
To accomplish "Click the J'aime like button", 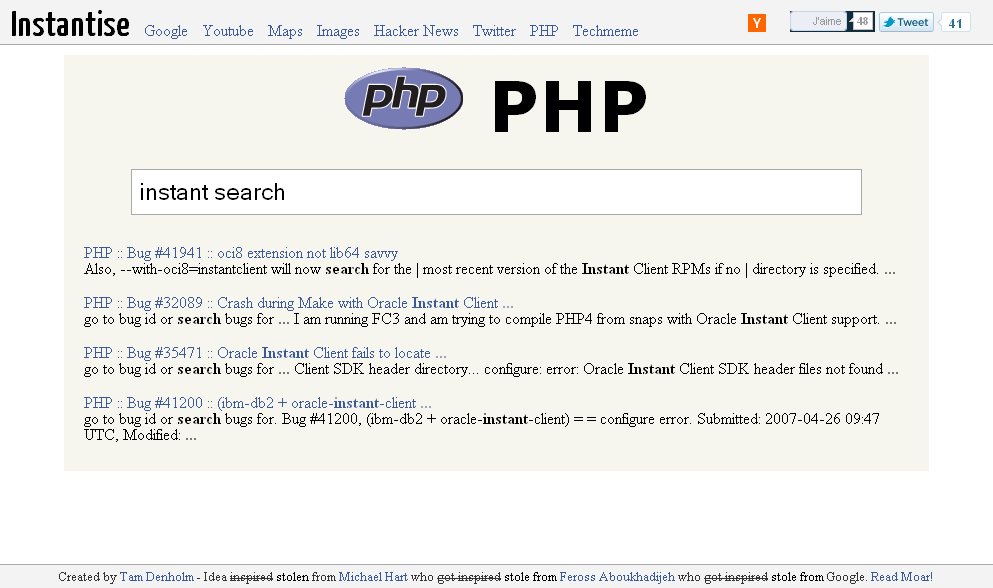I will click(x=818, y=22).
